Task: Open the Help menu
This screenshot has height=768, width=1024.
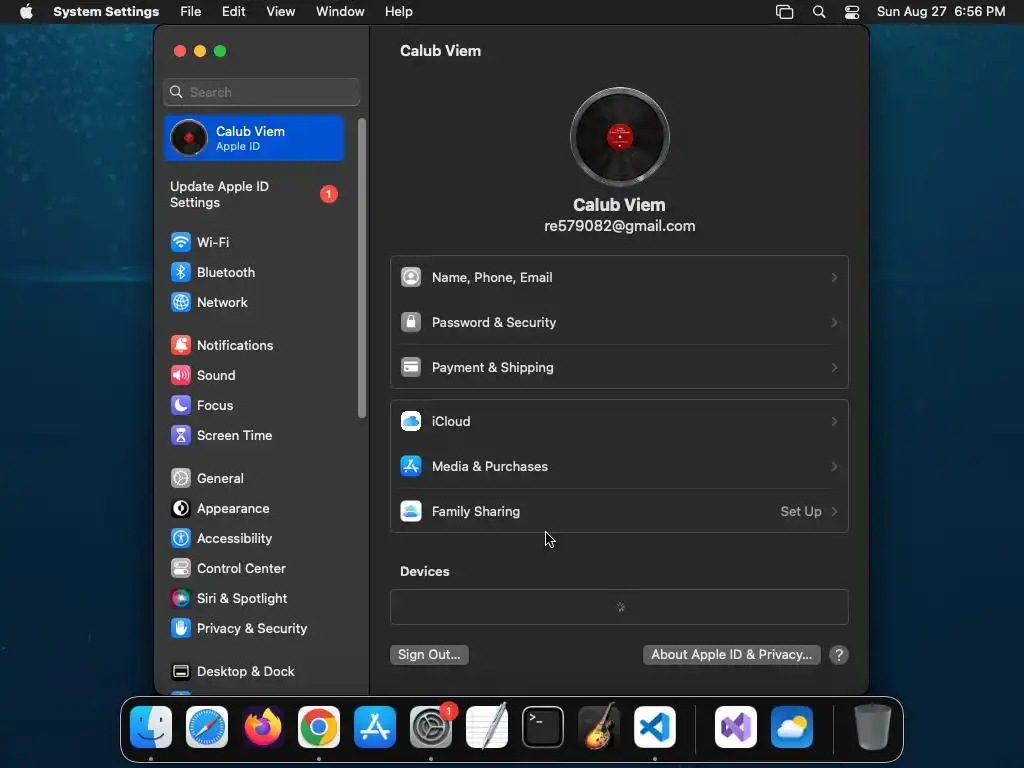Action: click(x=398, y=12)
